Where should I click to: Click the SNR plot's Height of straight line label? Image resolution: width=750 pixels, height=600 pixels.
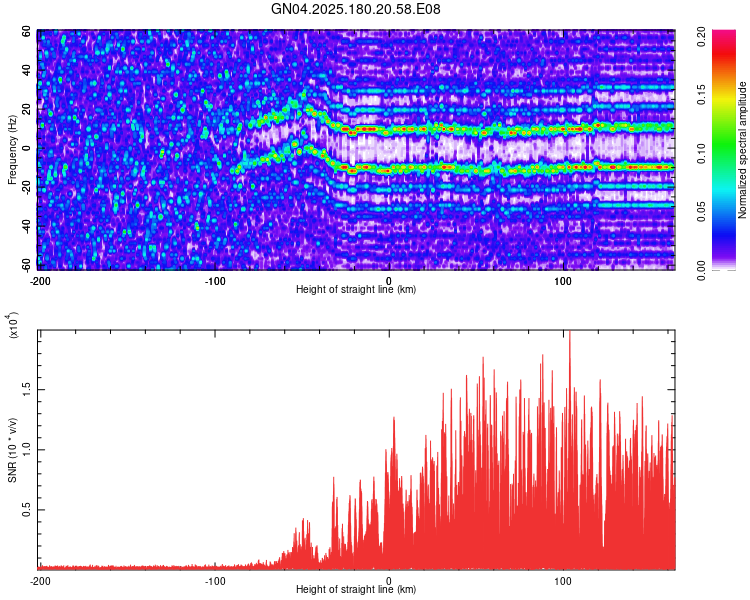[356, 589]
